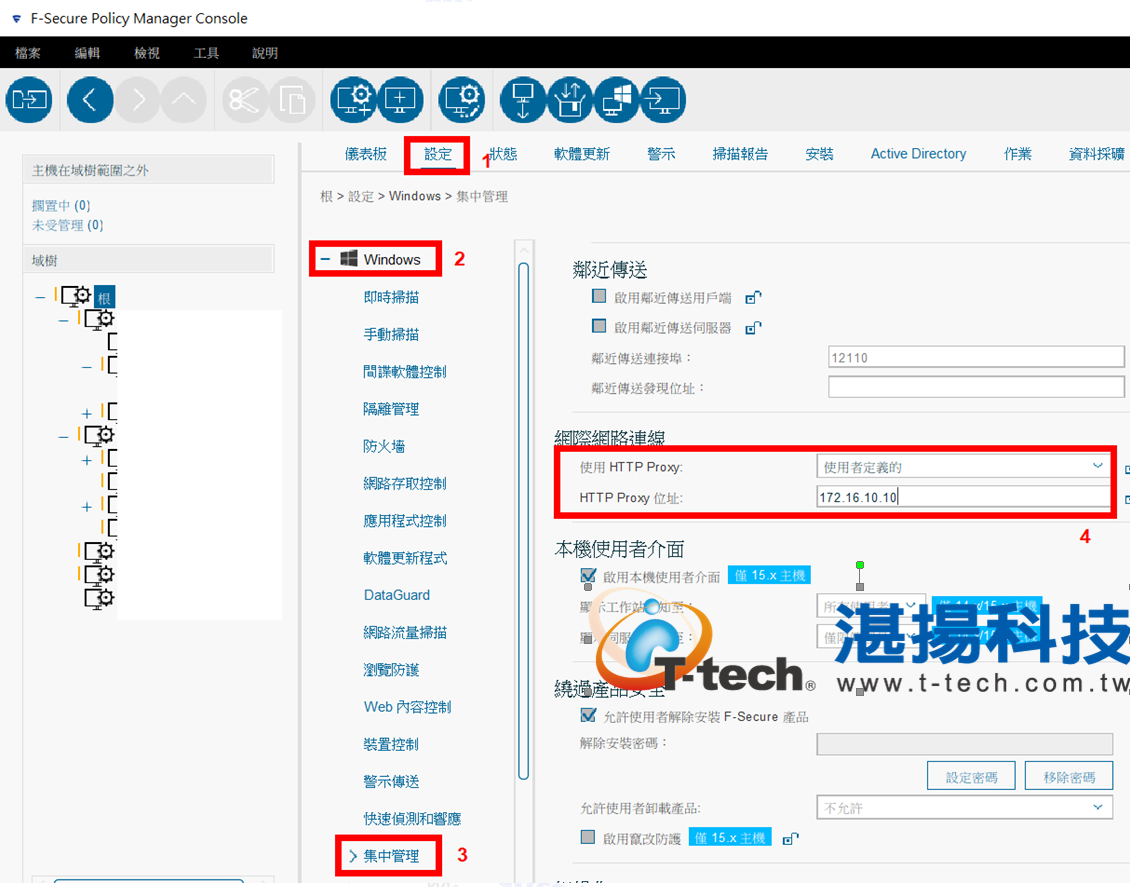Collapse the Windows settings group with minus sign
1130x887 pixels.
click(326, 259)
